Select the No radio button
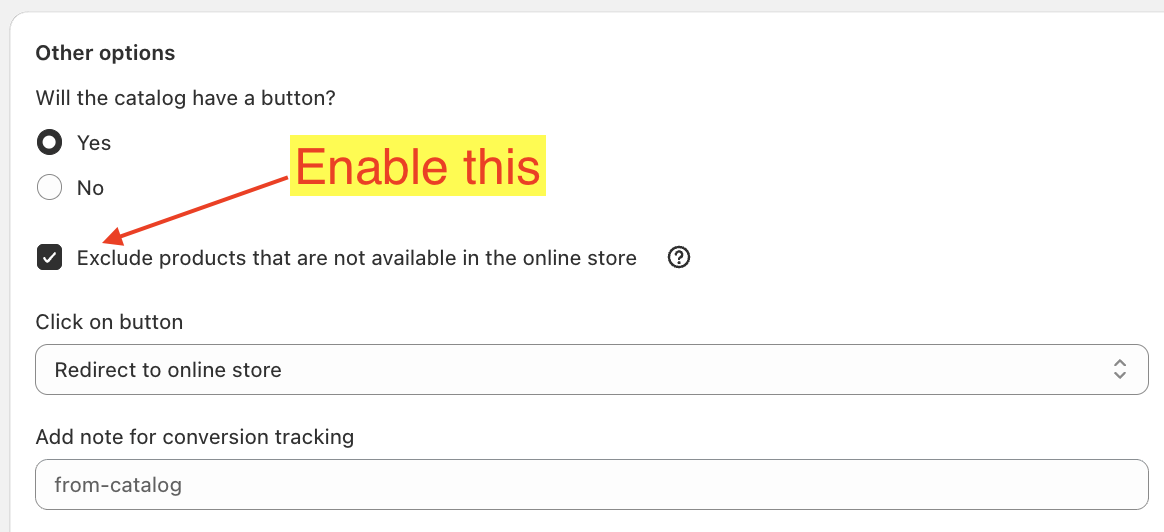The image size is (1164, 532). point(49,187)
